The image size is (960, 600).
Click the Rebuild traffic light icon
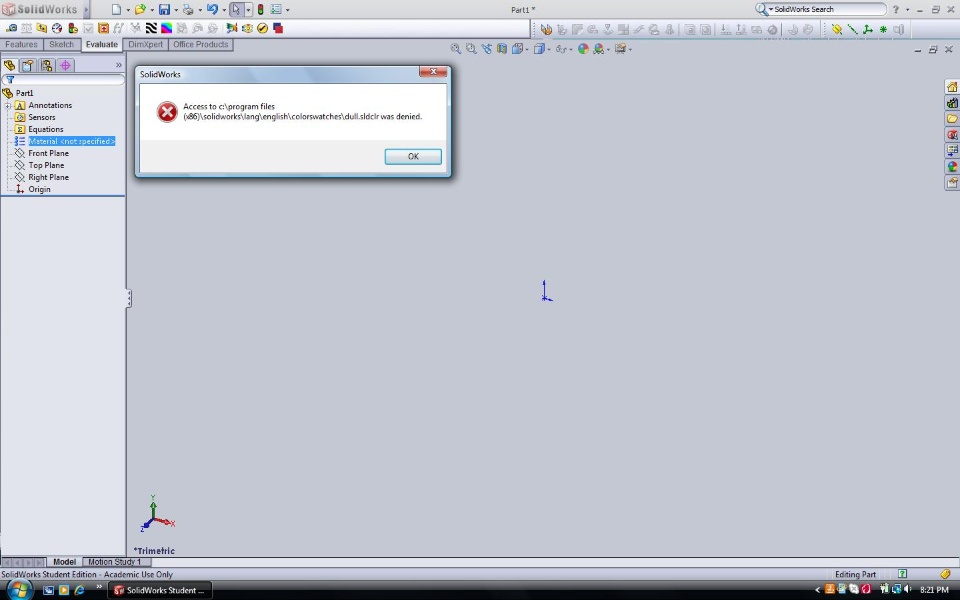[x=260, y=9]
